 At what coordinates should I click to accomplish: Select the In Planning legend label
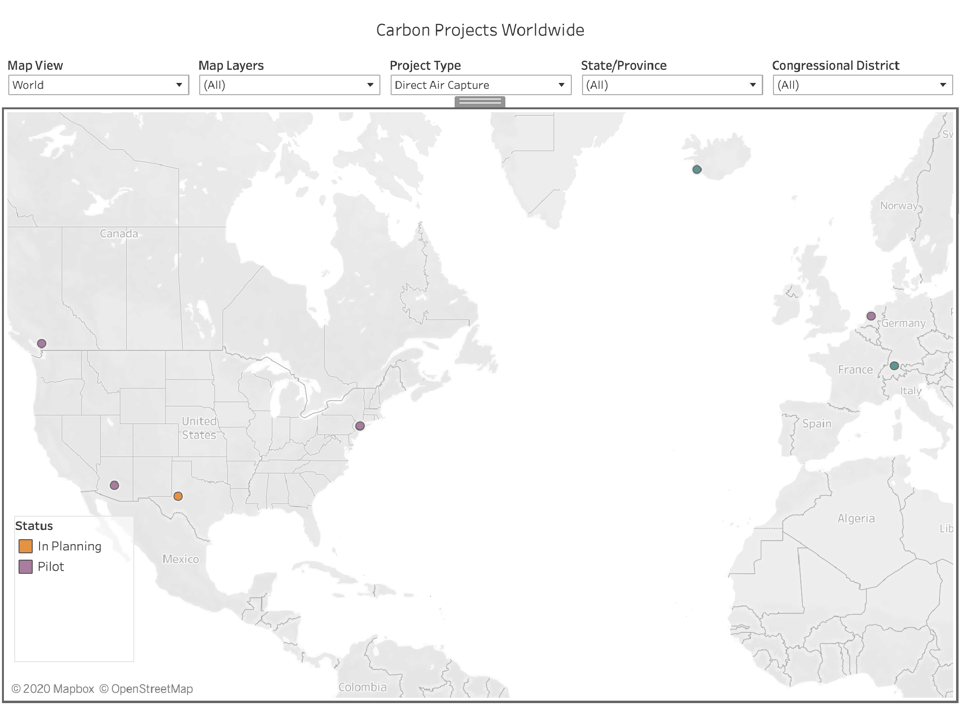click(x=69, y=546)
